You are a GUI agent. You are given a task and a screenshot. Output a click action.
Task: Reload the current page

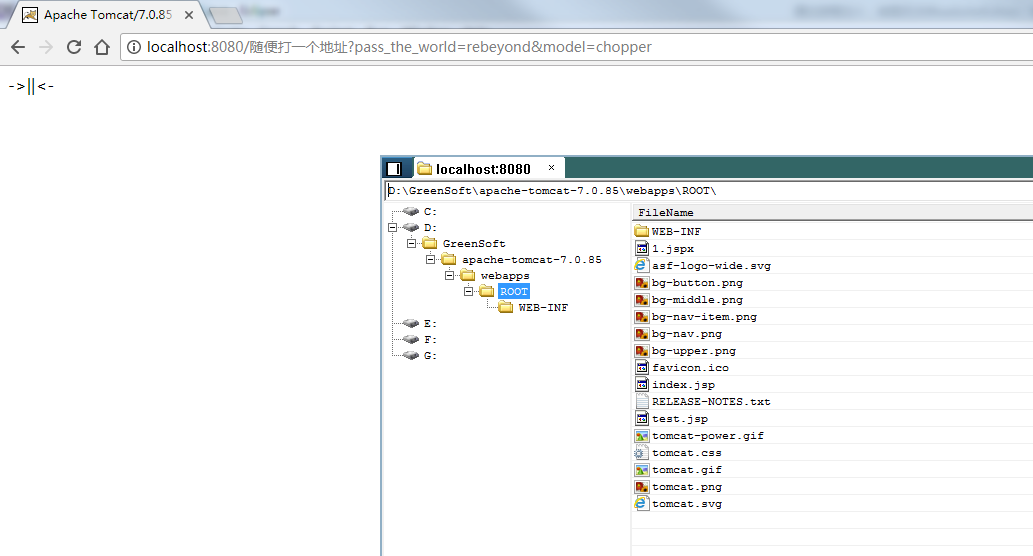coord(74,47)
